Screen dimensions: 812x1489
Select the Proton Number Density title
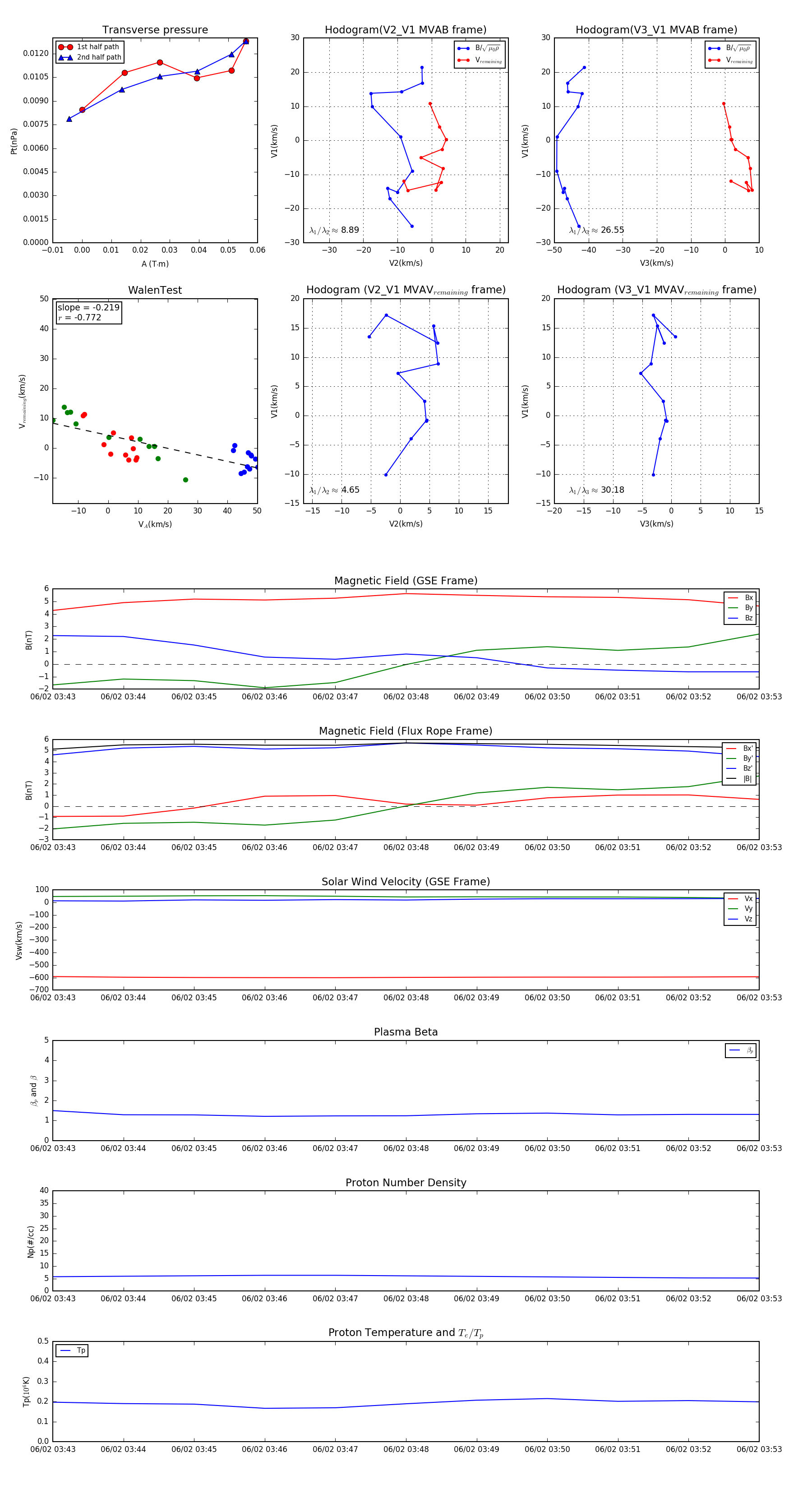pyautogui.click(x=406, y=1183)
